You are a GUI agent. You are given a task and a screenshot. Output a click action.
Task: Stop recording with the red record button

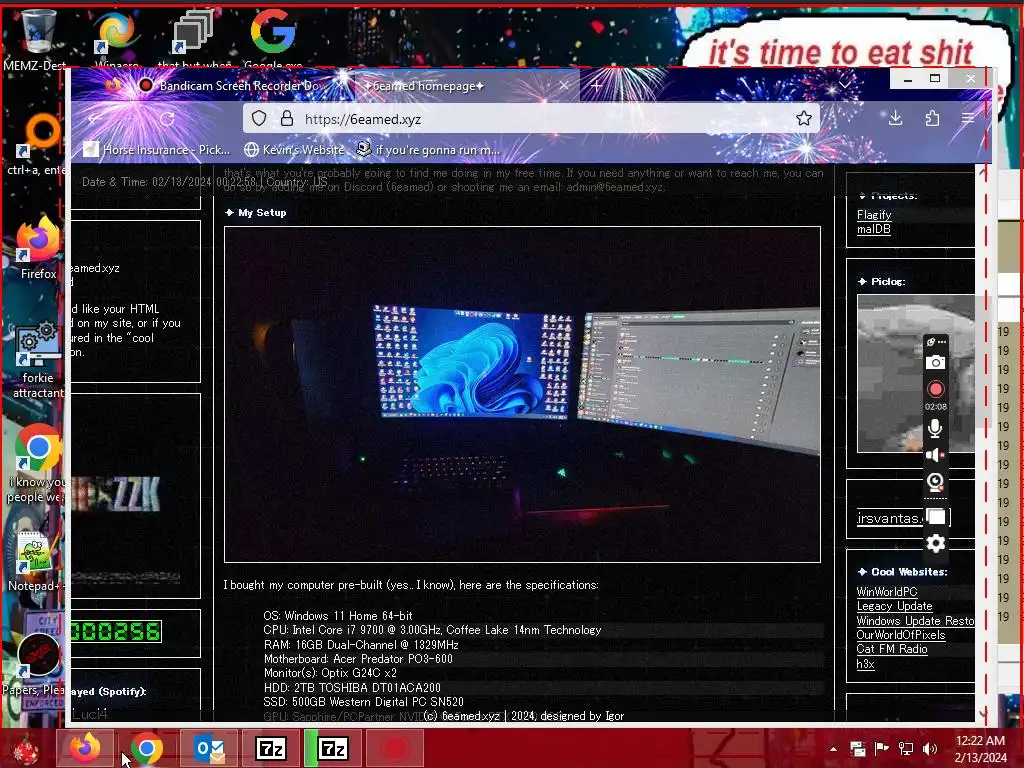tap(935, 389)
